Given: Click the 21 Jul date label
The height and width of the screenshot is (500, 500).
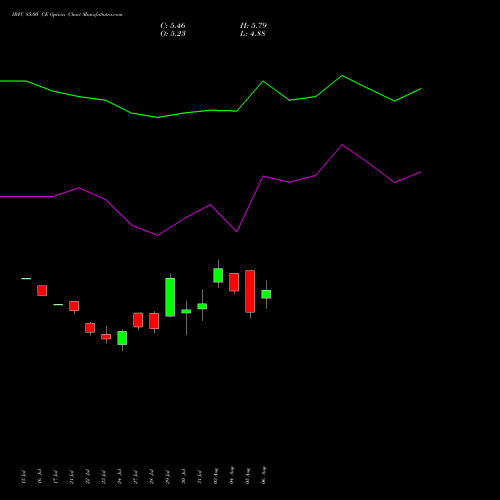Looking at the screenshot, I should click(72, 477).
